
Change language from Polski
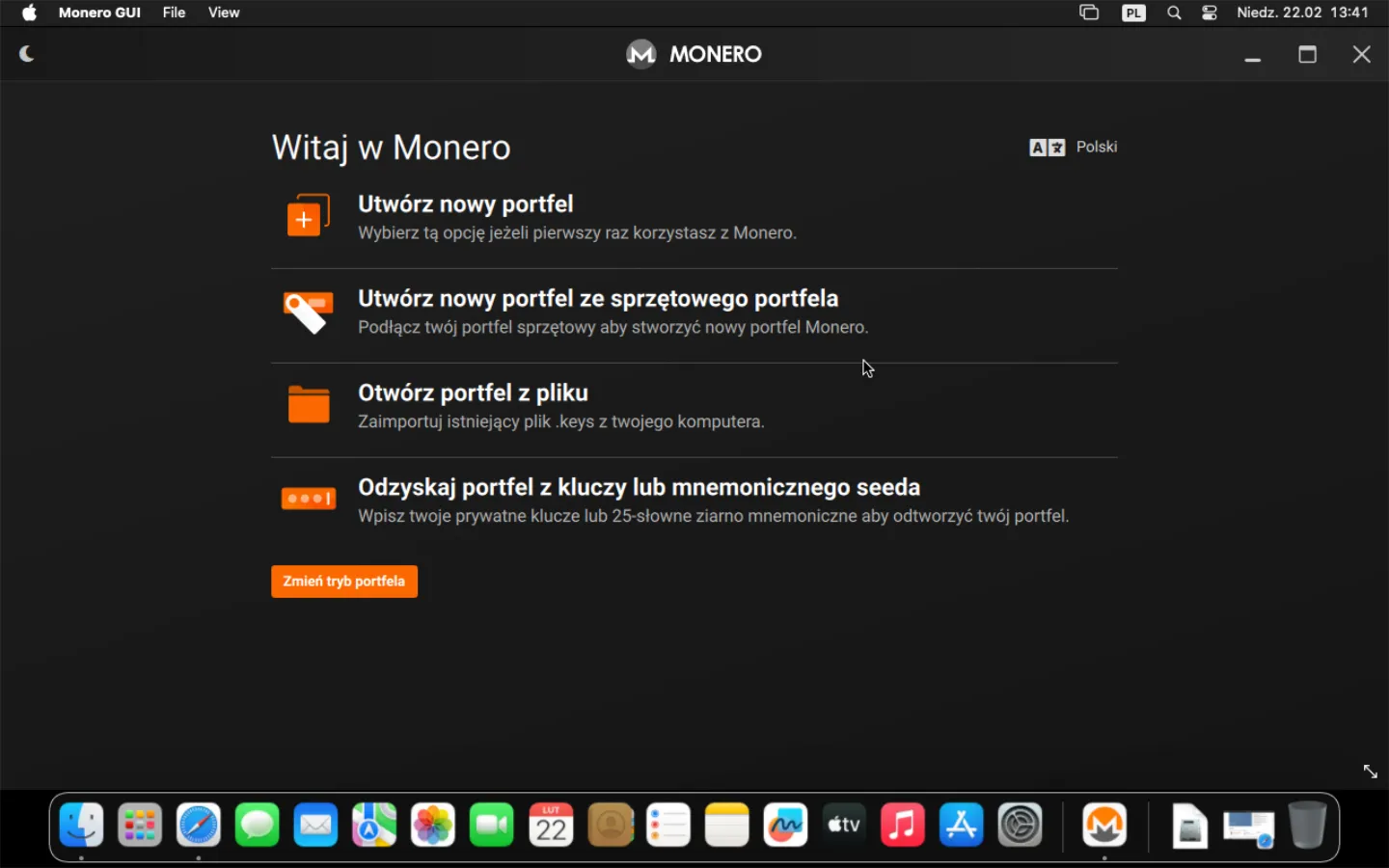click(x=1097, y=147)
